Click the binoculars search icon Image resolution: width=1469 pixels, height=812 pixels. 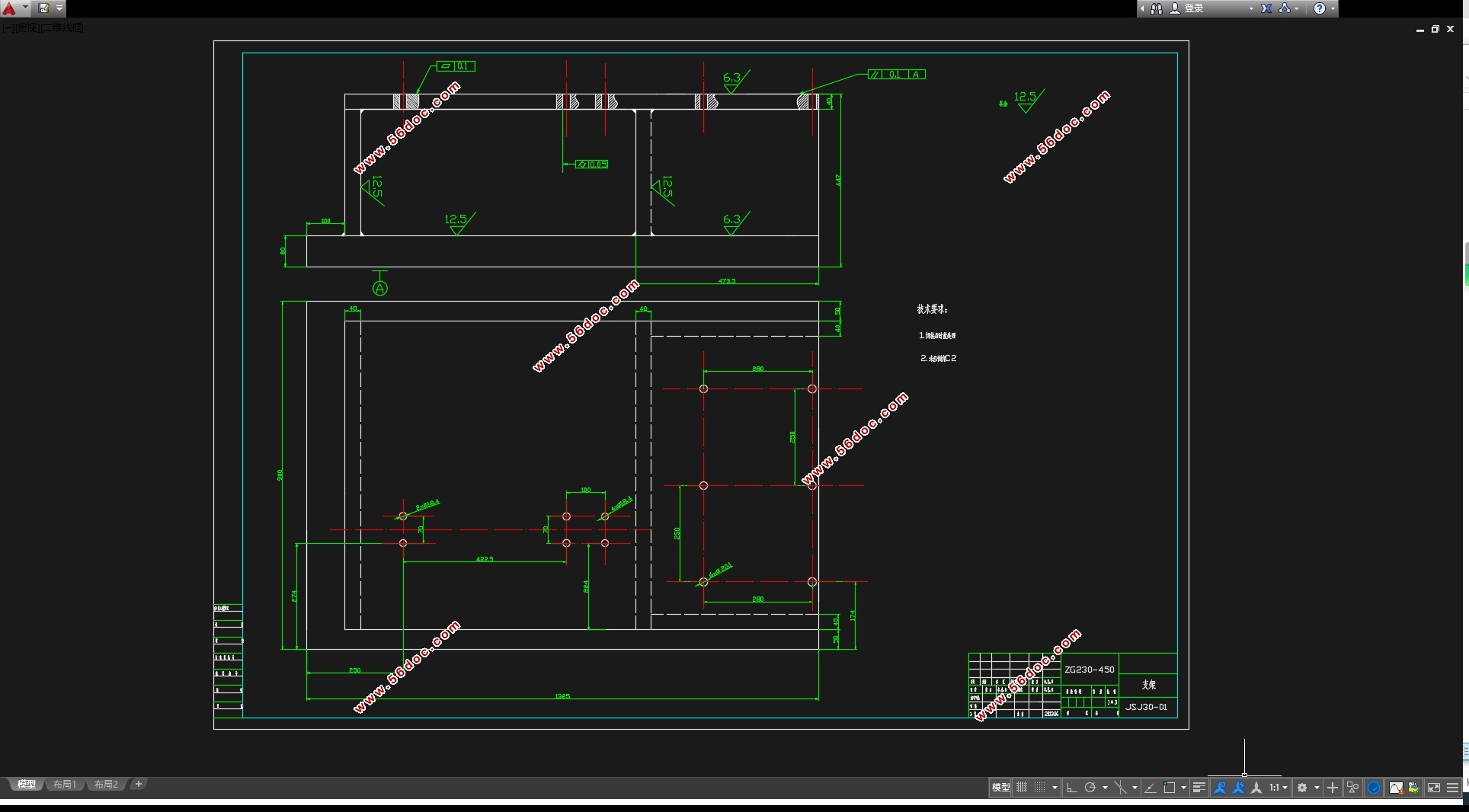point(1157,8)
